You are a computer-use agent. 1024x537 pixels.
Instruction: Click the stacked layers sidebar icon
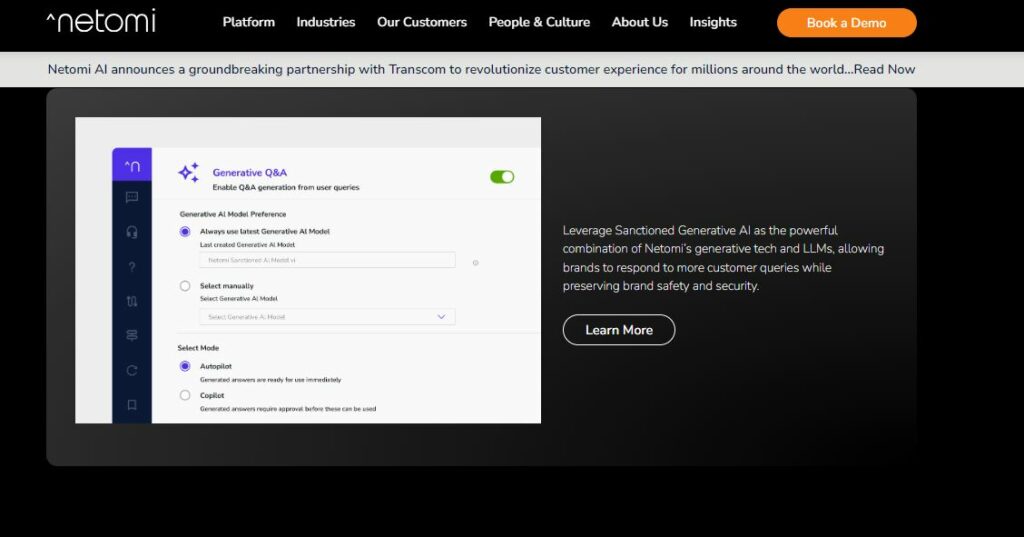coord(132,335)
